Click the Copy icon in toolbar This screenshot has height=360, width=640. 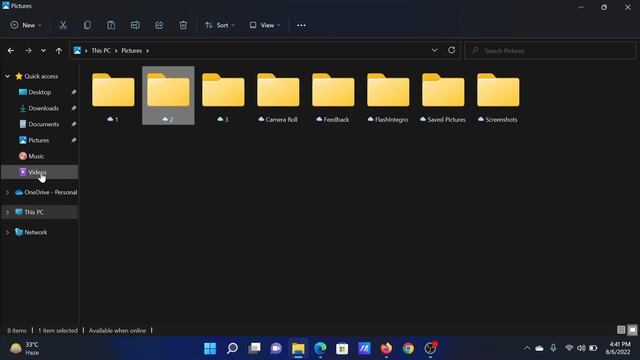click(x=87, y=25)
